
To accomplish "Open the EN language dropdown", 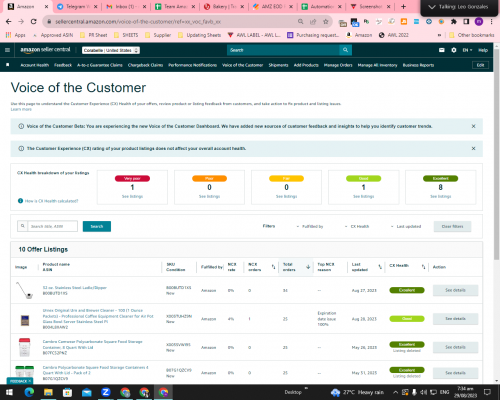I will coord(467,50).
